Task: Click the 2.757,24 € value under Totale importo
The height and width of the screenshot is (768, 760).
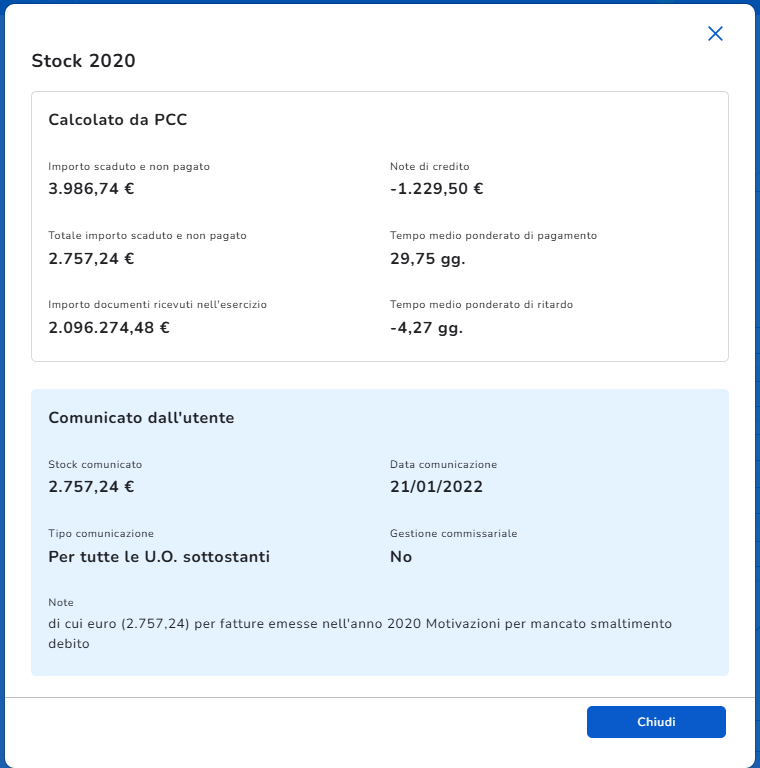Action: [91, 258]
